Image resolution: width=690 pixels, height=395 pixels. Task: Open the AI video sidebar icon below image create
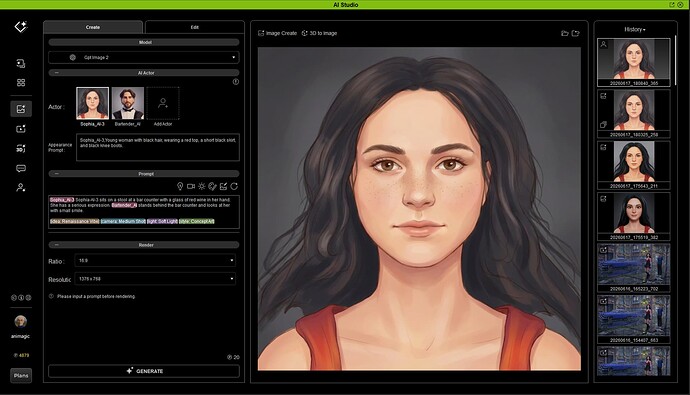tap(21, 129)
